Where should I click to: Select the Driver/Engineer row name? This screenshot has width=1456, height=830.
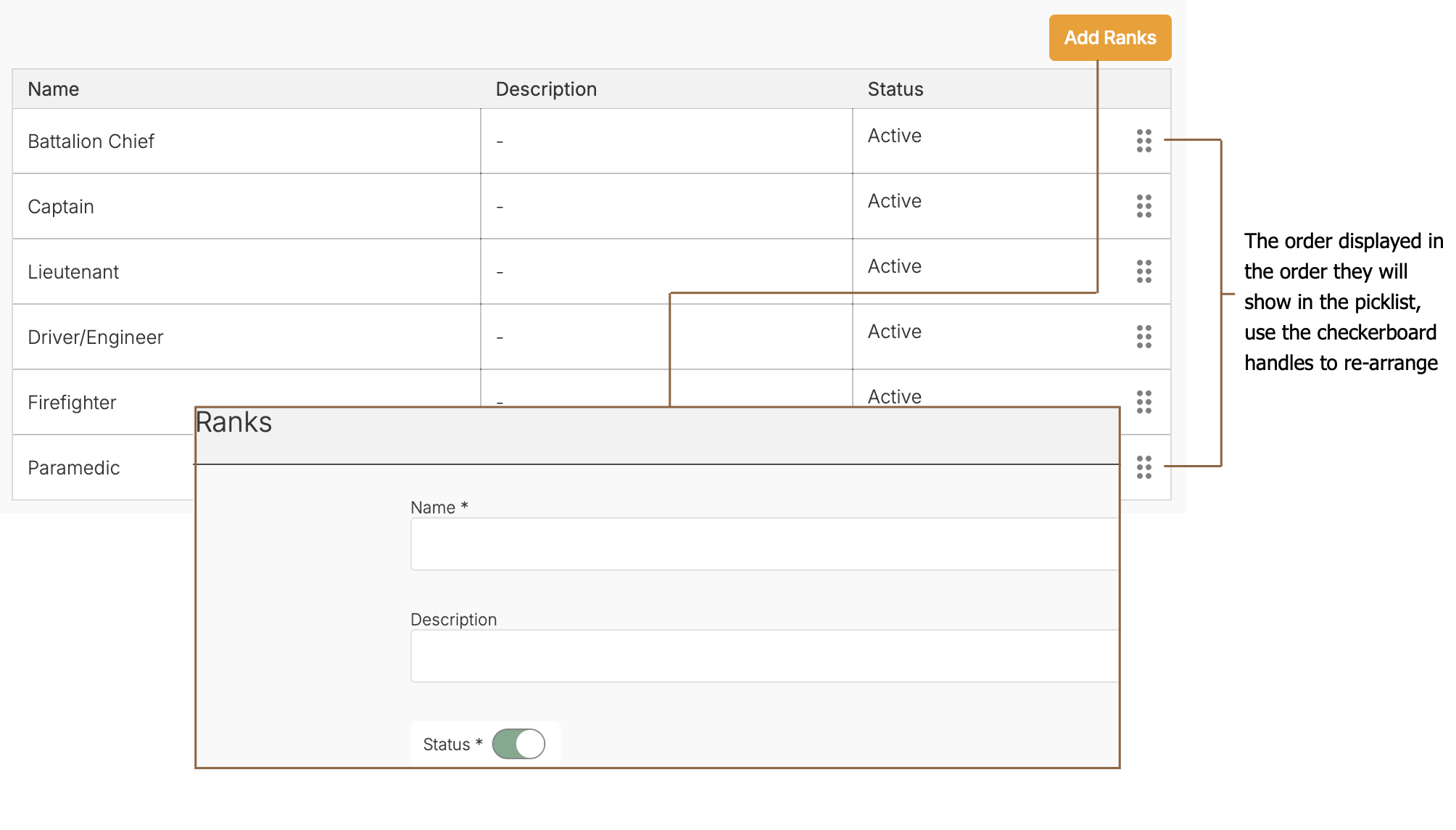click(x=96, y=337)
